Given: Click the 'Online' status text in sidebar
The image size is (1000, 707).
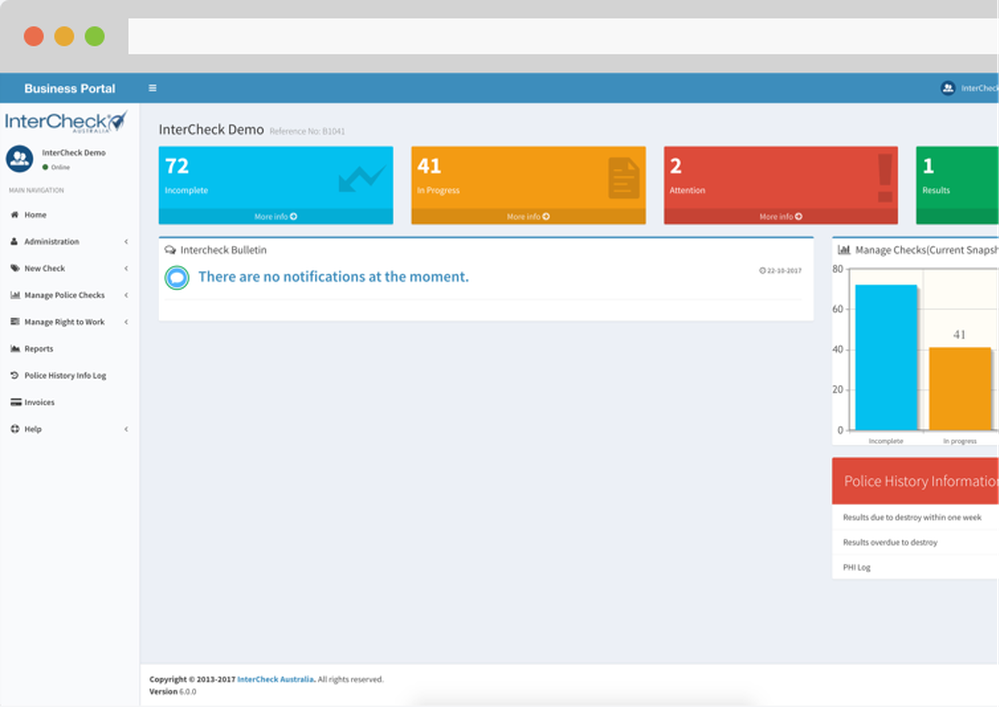Looking at the screenshot, I should coord(60,167).
